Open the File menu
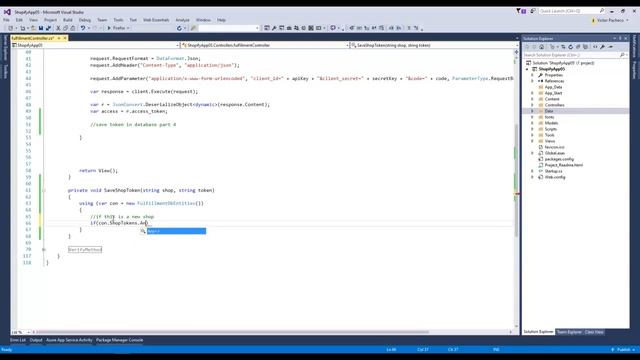The width and height of the screenshot is (640, 360). pos(7,20)
